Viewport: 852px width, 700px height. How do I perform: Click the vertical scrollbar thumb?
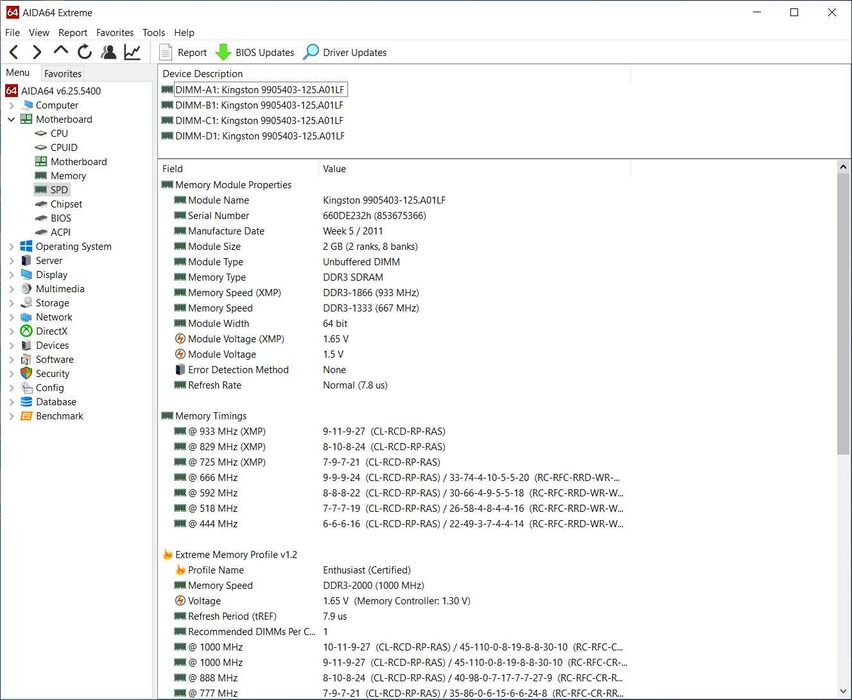(843, 314)
